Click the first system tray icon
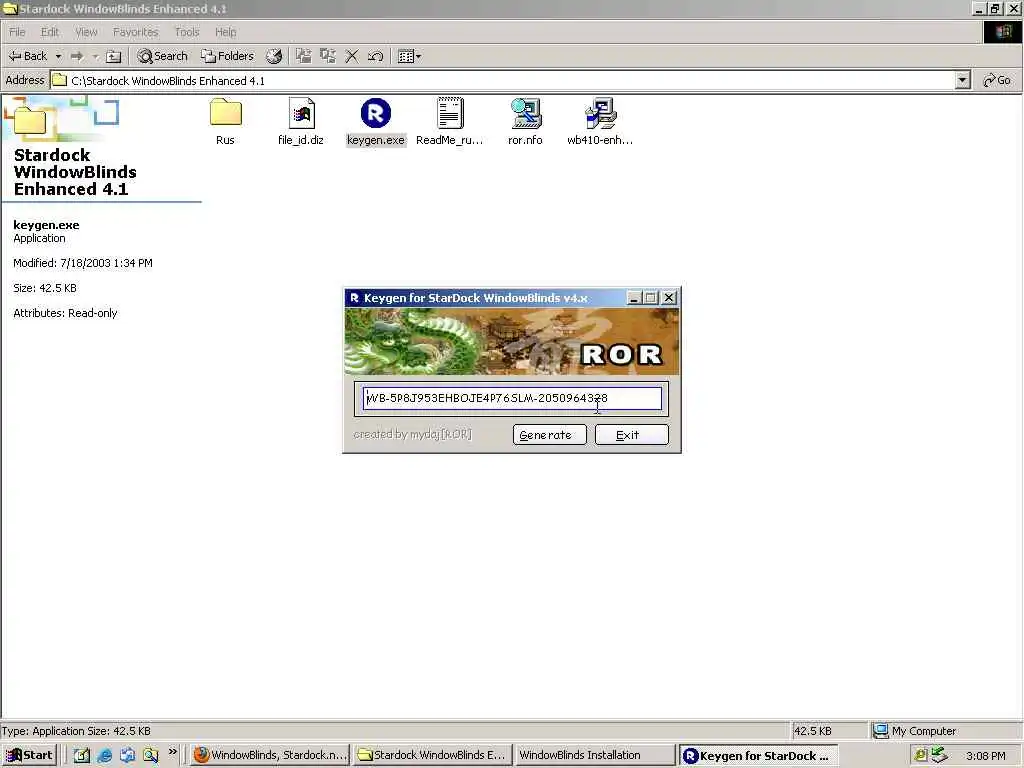 [x=921, y=756]
